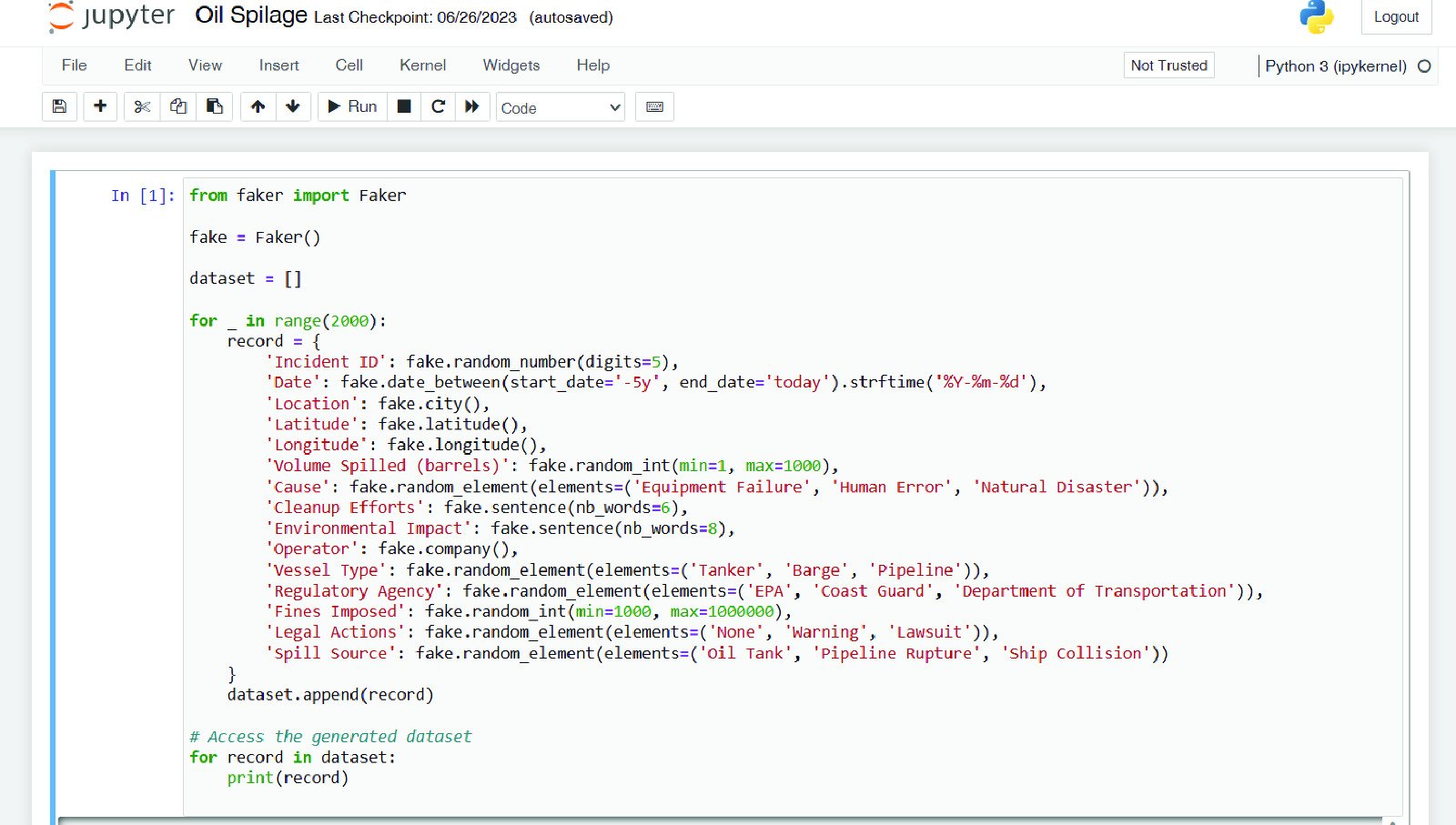Open the Edit menu
This screenshot has width=1456, height=825.
click(x=138, y=65)
